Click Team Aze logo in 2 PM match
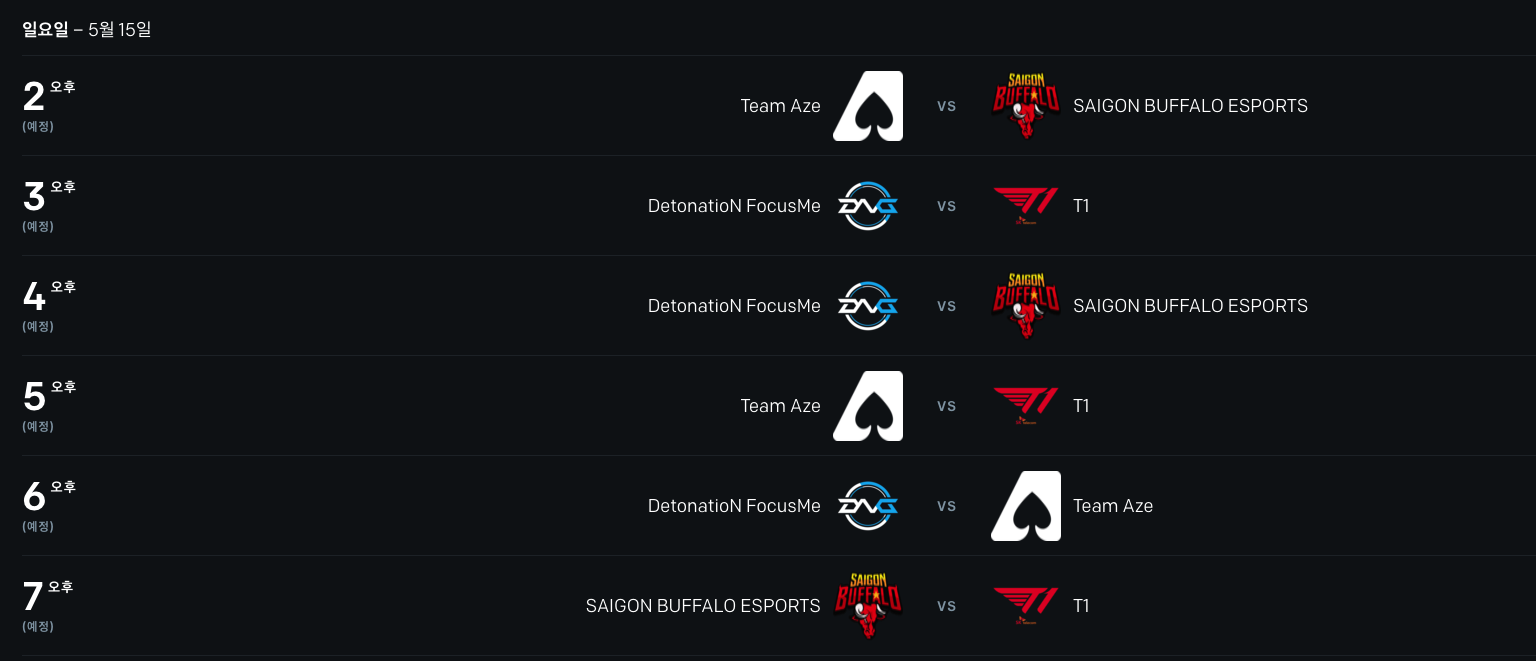The height and width of the screenshot is (661, 1536). (x=868, y=106)
